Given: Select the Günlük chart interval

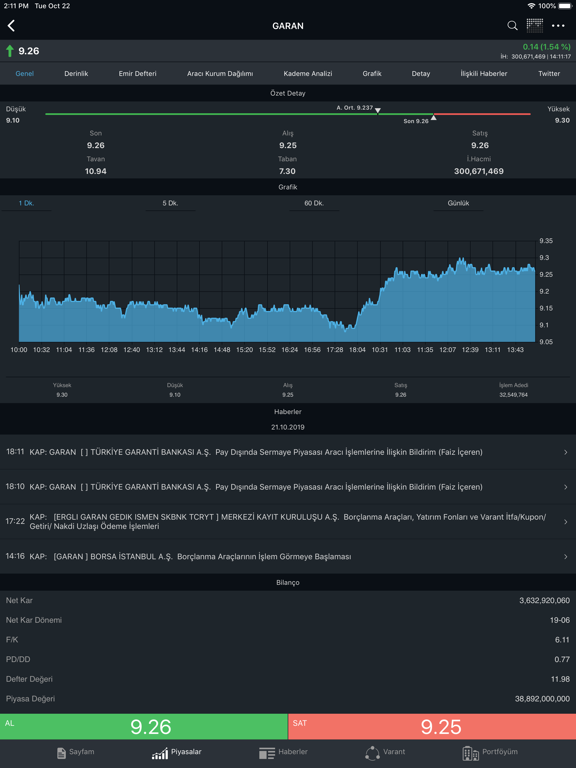Looking at the screenshot, I should [x=458, y=203].
